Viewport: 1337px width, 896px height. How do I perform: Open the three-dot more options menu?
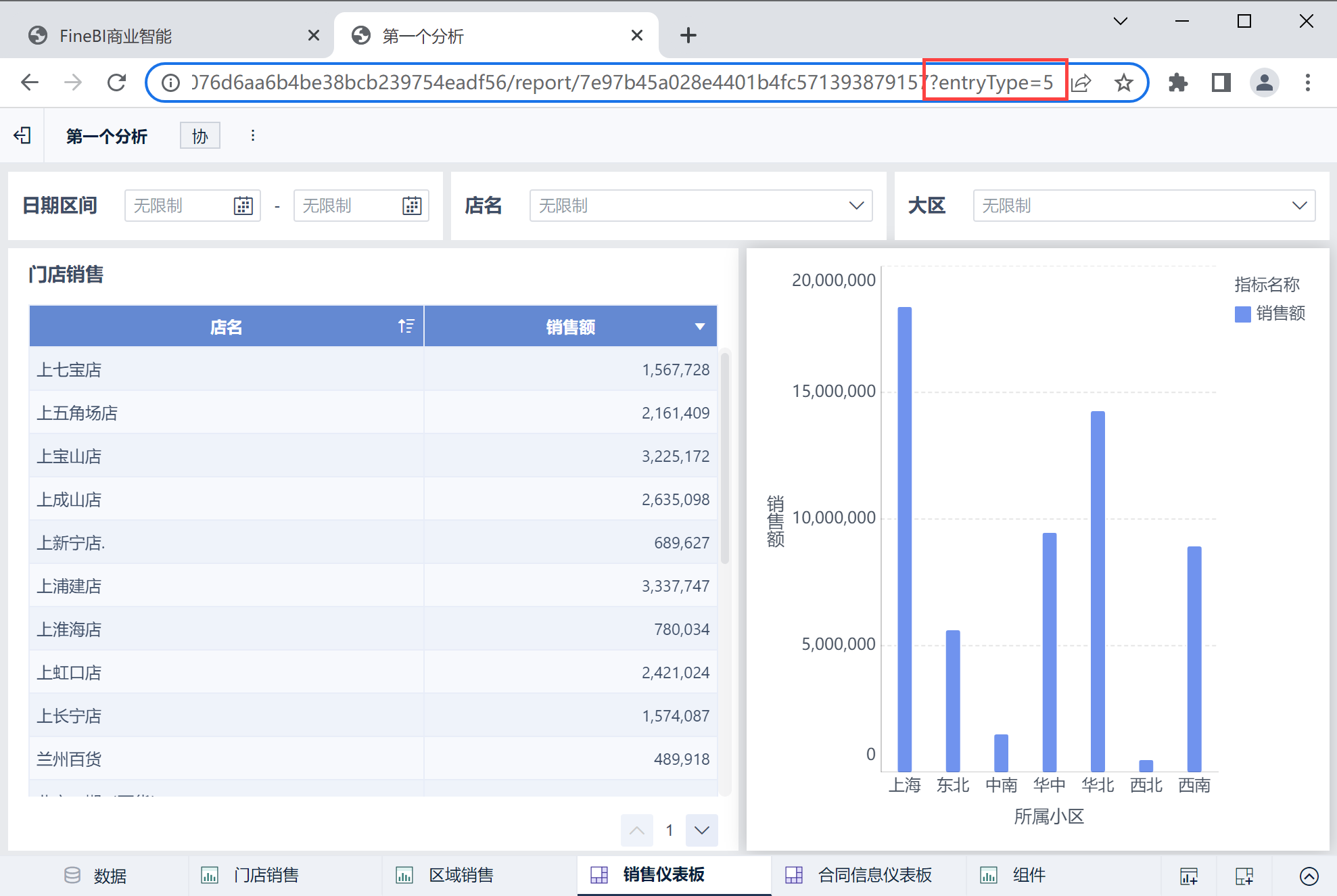tap(253, 136)
